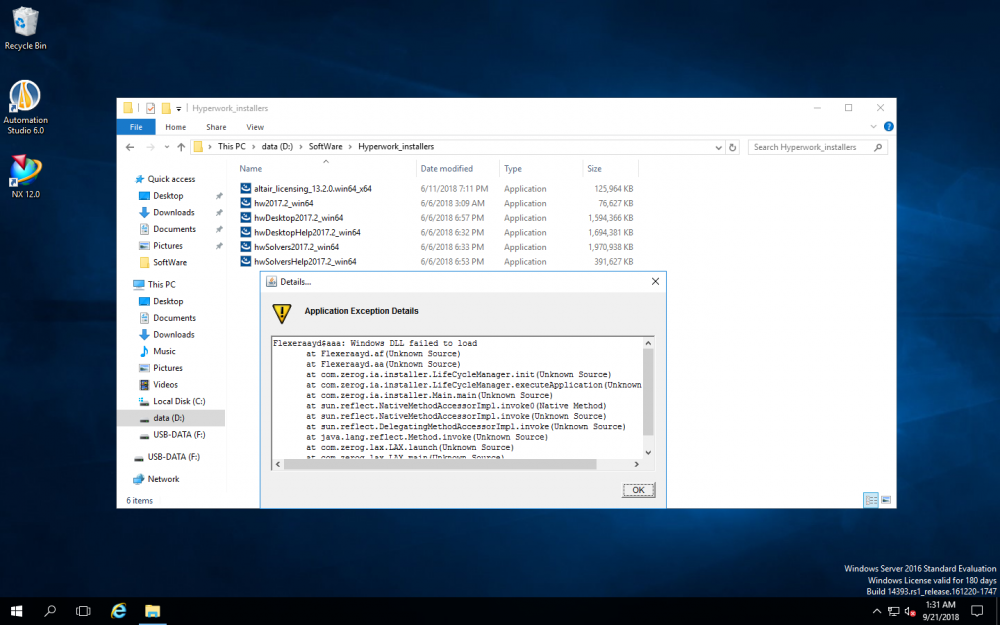1000x625 pixels.
Task: Open pinned Downloads under Quick access
Action: [173, 212]
